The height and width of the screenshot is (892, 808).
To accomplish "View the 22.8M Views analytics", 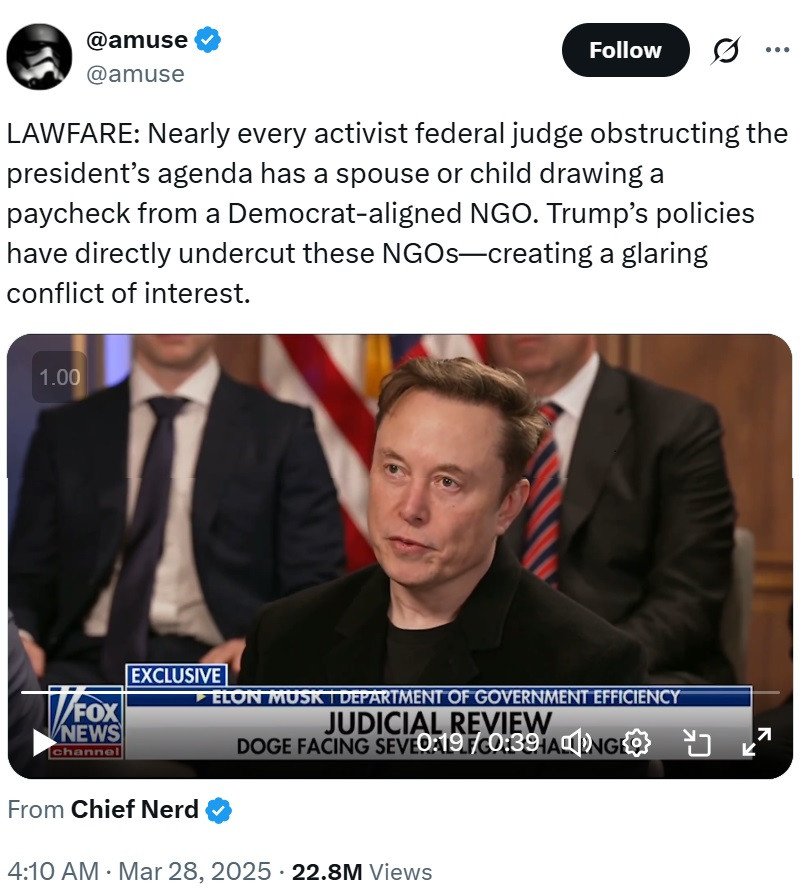I will [361, 871].
